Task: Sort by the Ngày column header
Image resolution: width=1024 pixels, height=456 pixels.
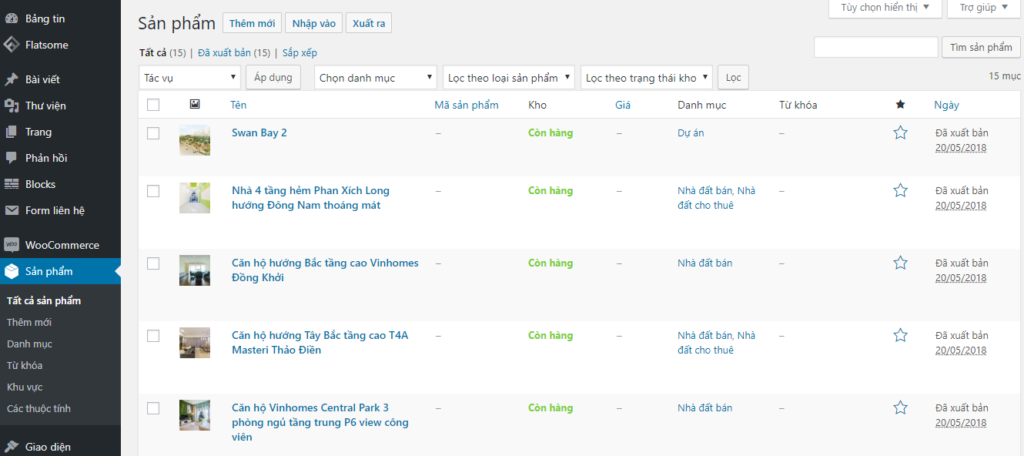Action: click(x=947, y=105)
